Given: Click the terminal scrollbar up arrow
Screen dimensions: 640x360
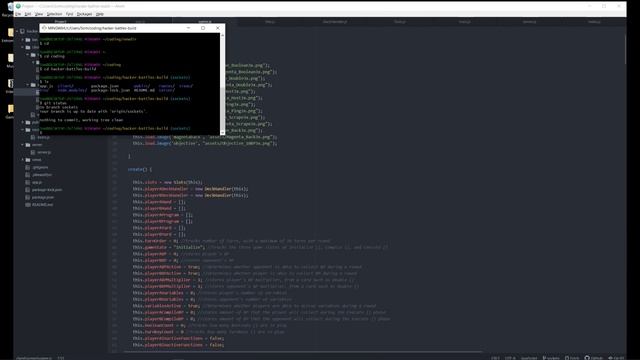Looking at the screenshot, I should point(222,35).
